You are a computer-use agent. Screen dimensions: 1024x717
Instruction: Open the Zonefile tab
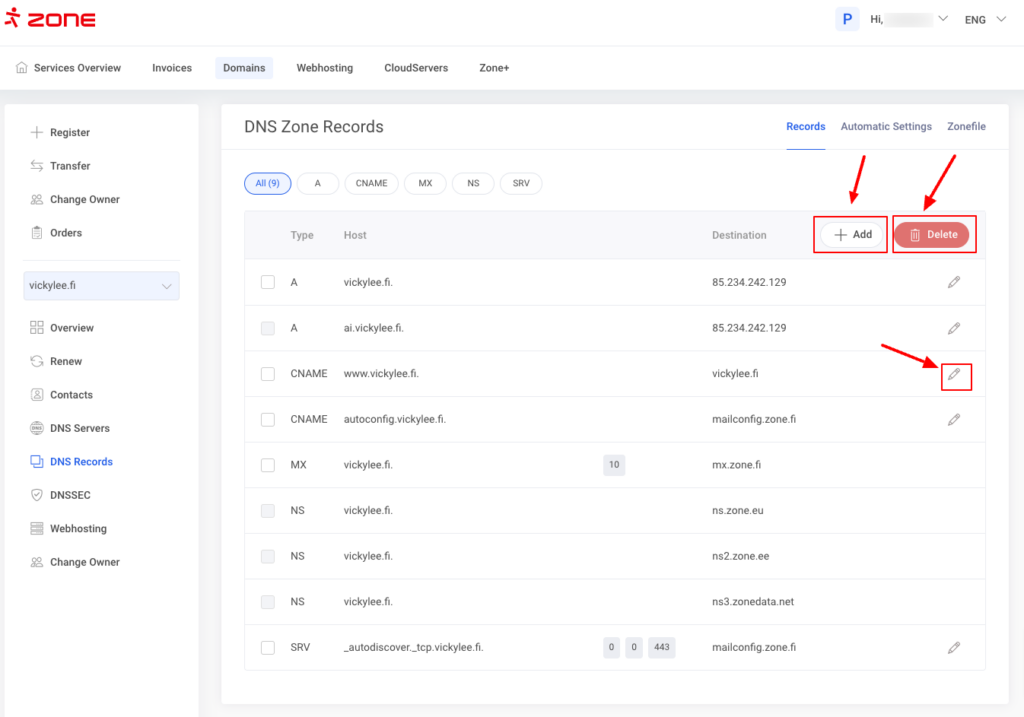(x=966, y=127)
